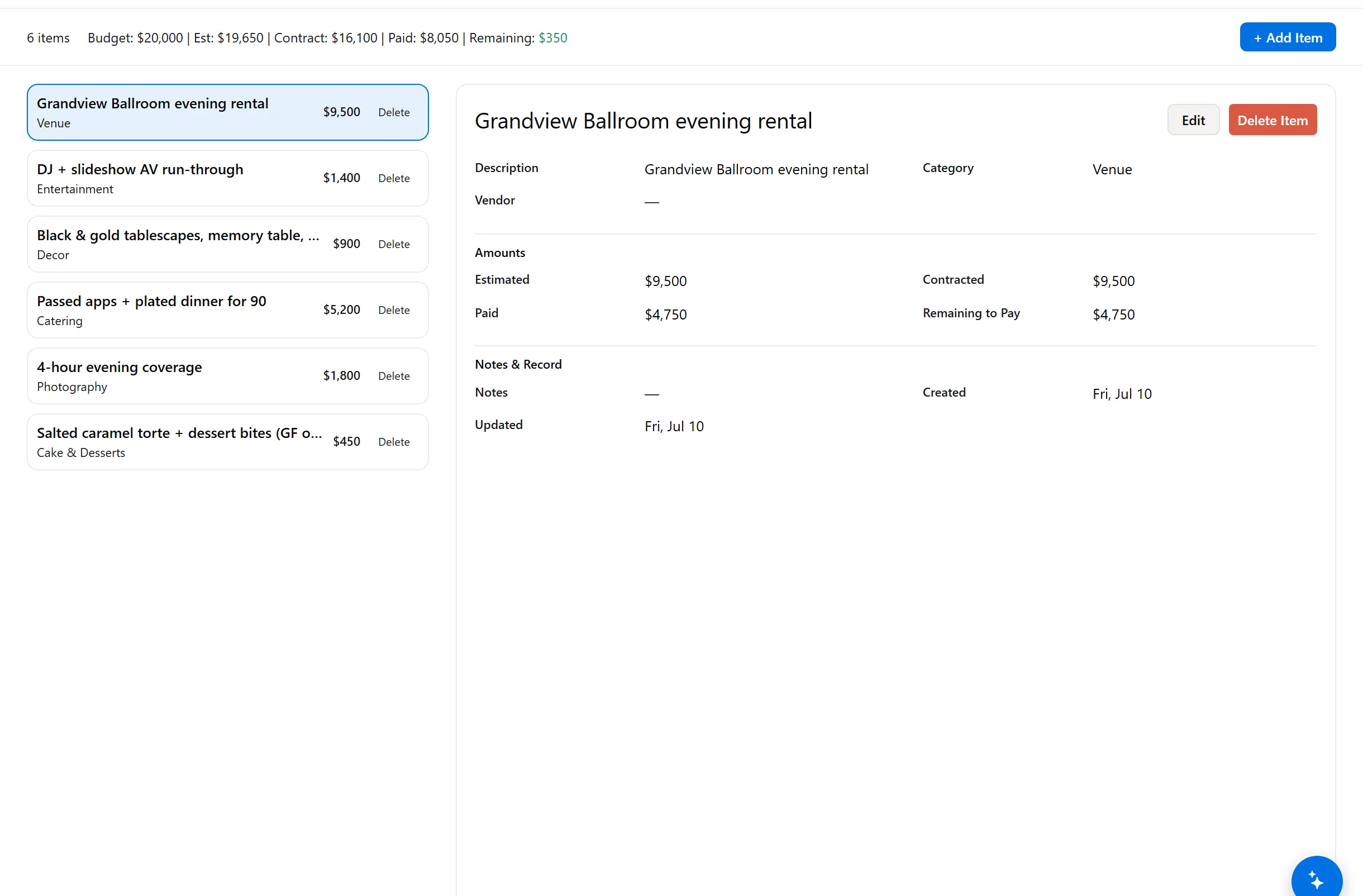Click the $450 Cake & Desserts amount

[346, 441]
